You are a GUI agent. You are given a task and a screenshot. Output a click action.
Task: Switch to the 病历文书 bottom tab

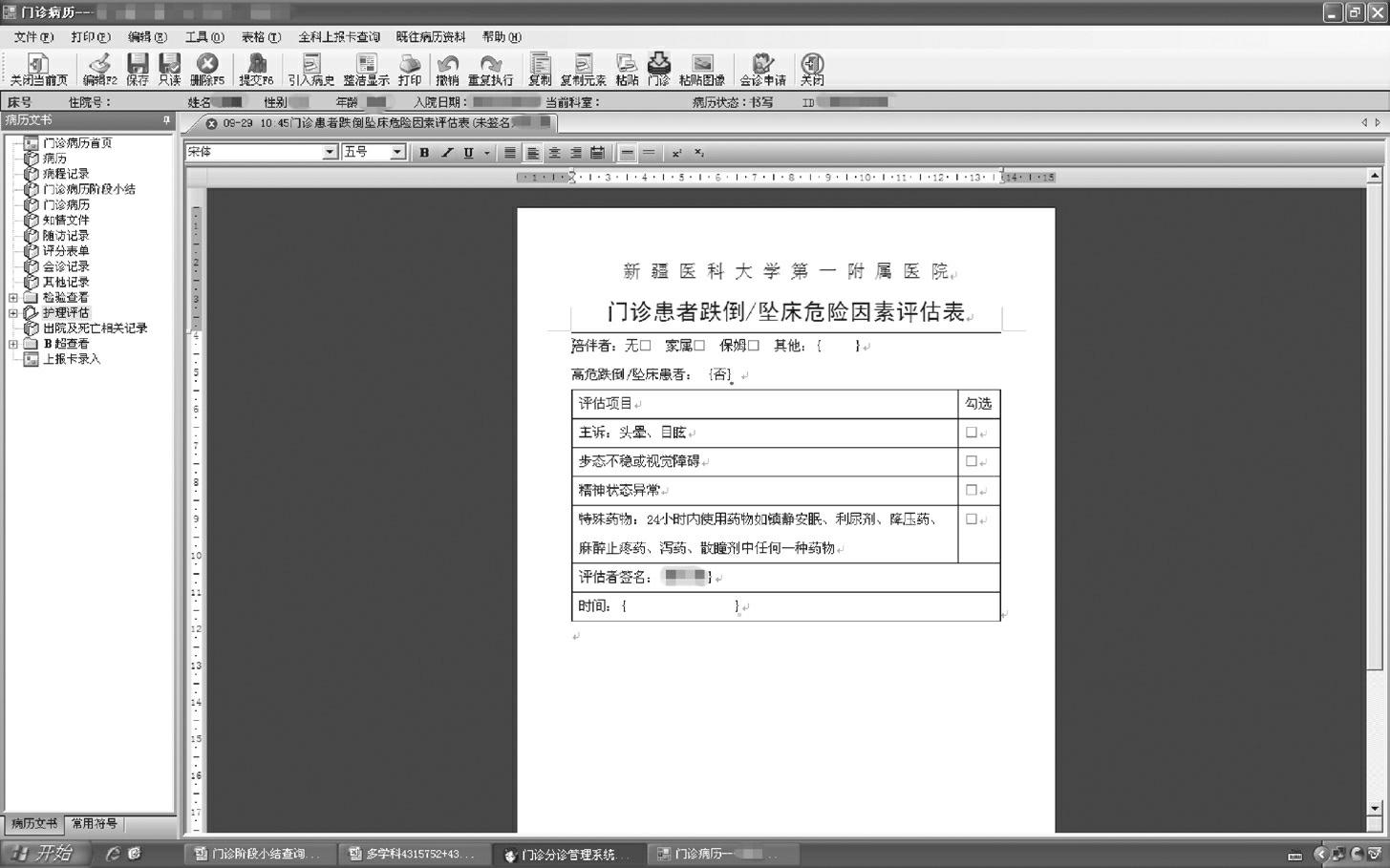(33, 823)
